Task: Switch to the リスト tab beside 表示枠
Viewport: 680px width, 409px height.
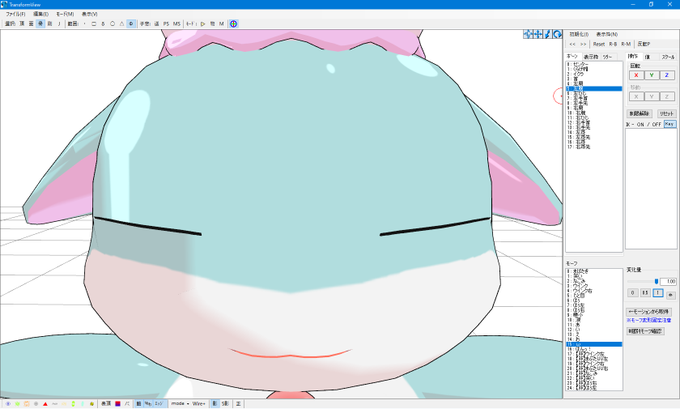Action: pyautogui.click(x=607, y=57)
